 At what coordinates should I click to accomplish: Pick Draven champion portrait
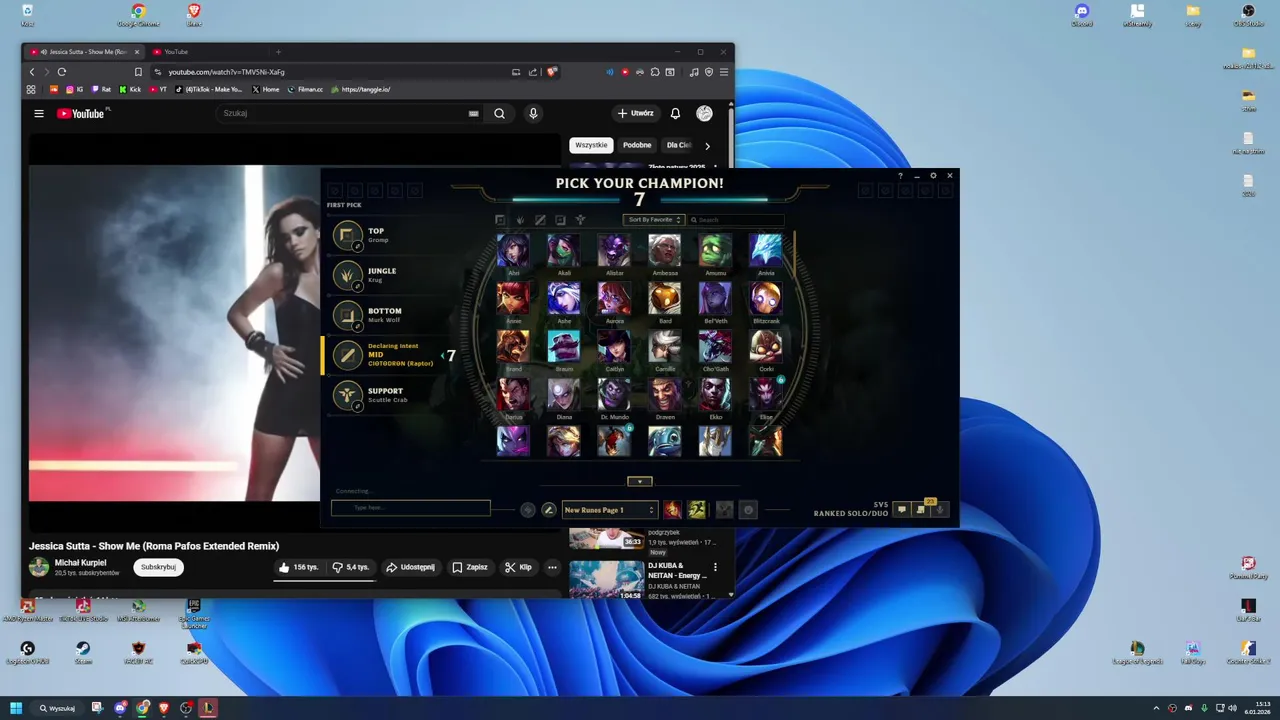(665, 394)
